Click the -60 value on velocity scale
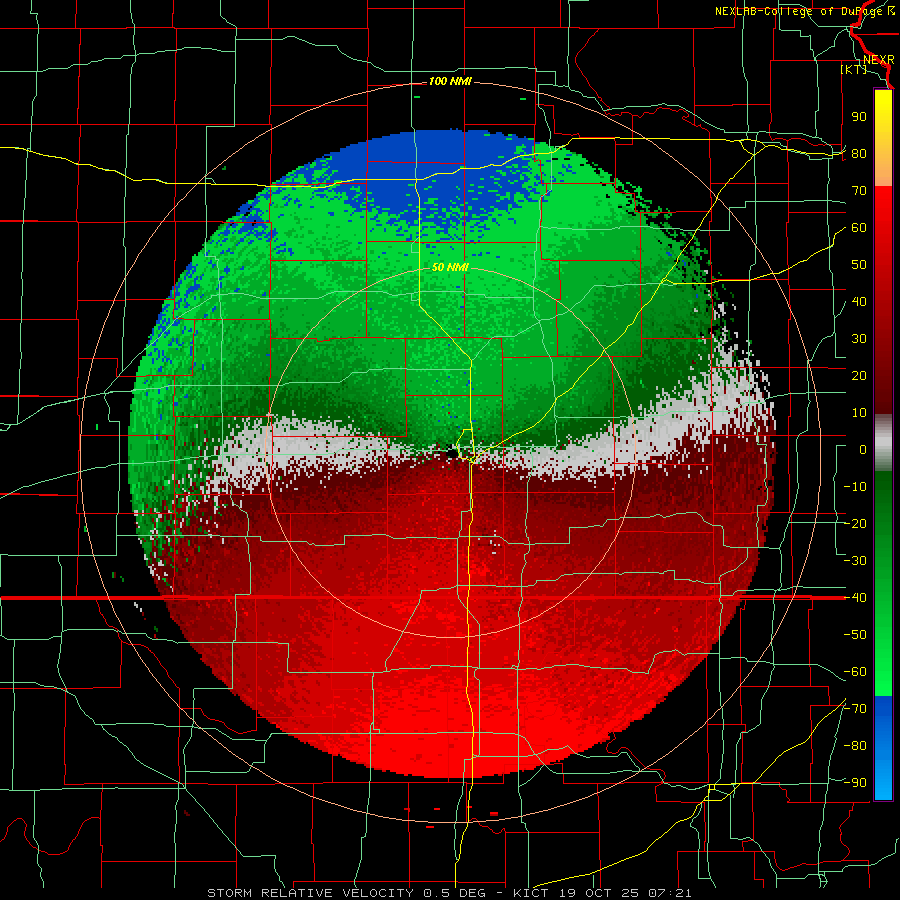900x900 pixels. 855,672
